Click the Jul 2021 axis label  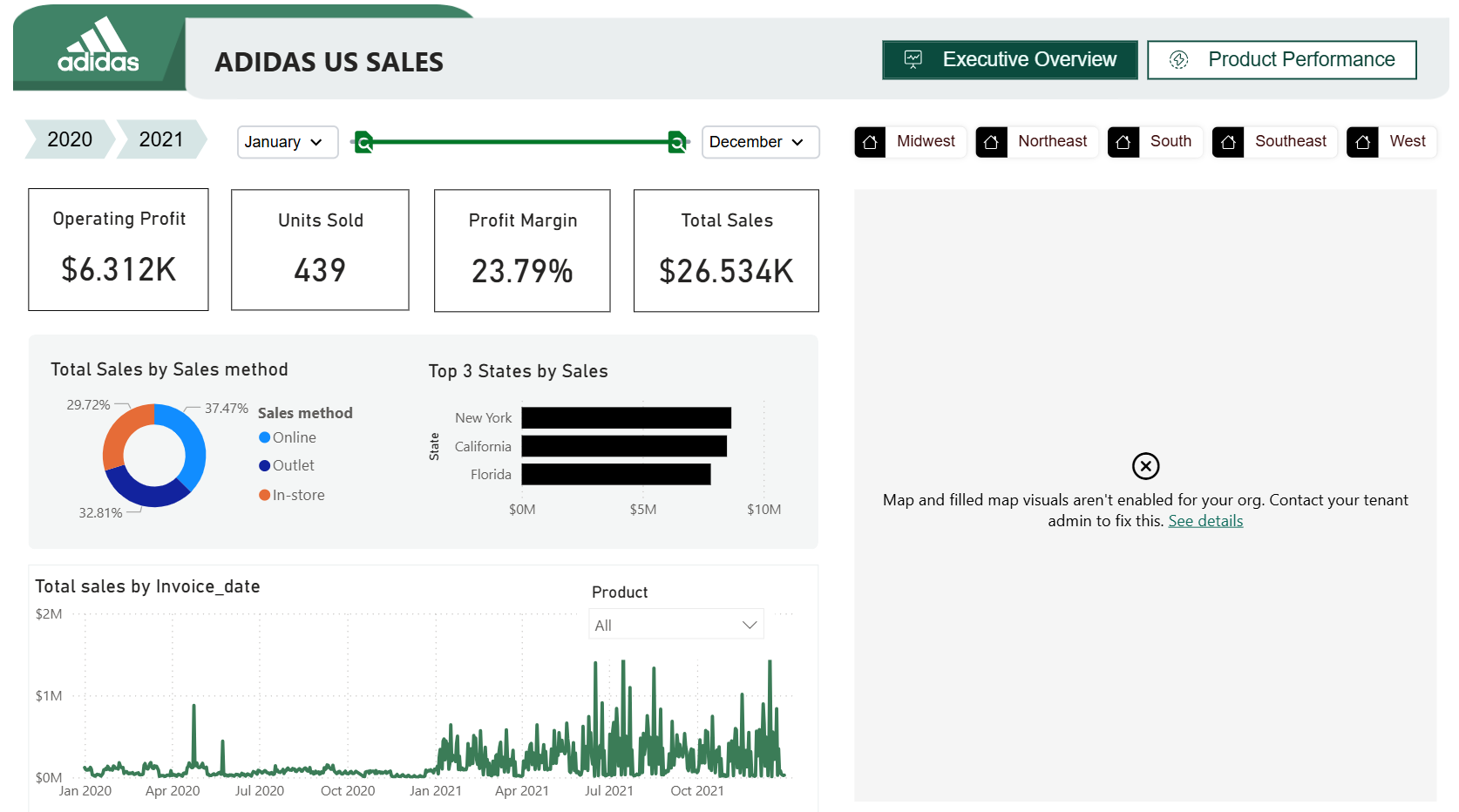click(608, 791)
